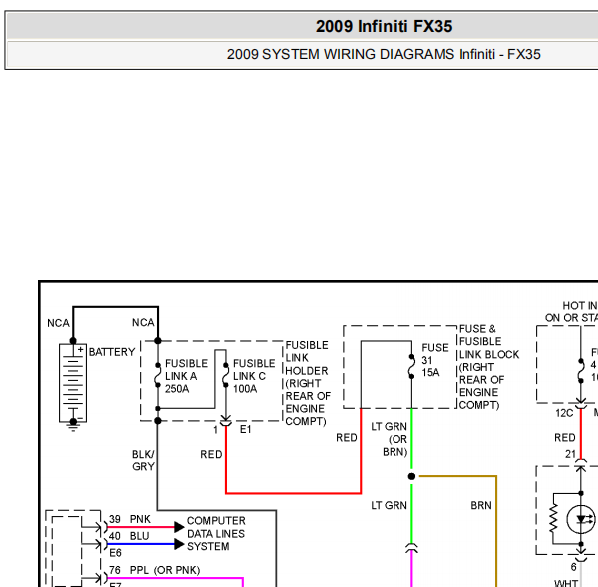Click the 'RED' label between 12C and 21

pos(564,437)
